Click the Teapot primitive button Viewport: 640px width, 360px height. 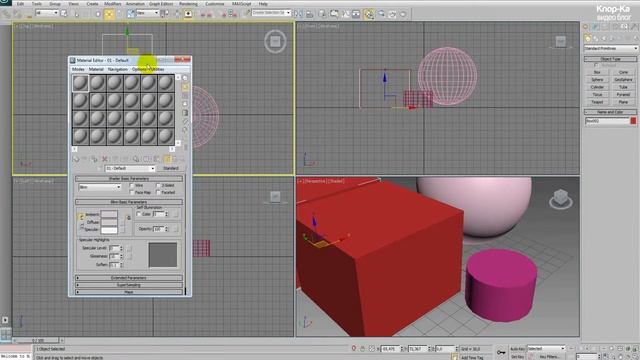(597, 102)
